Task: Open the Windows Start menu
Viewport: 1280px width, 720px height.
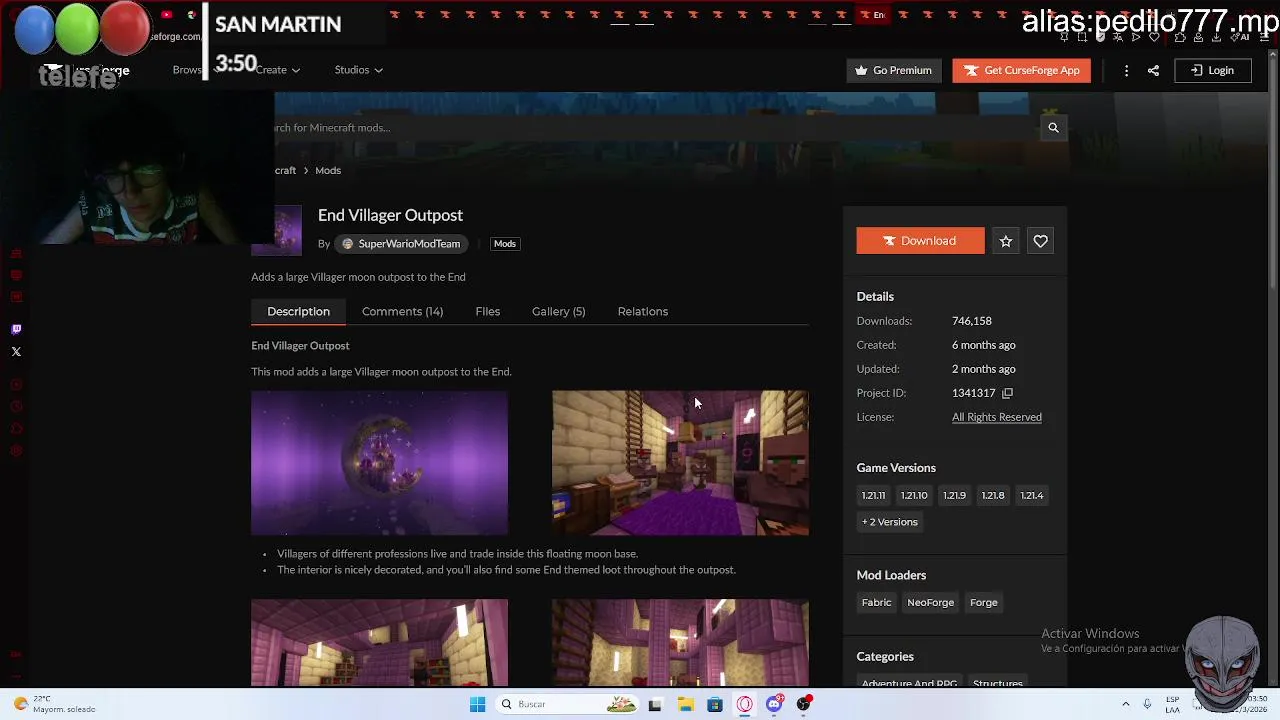Action: tap(477, 704)
